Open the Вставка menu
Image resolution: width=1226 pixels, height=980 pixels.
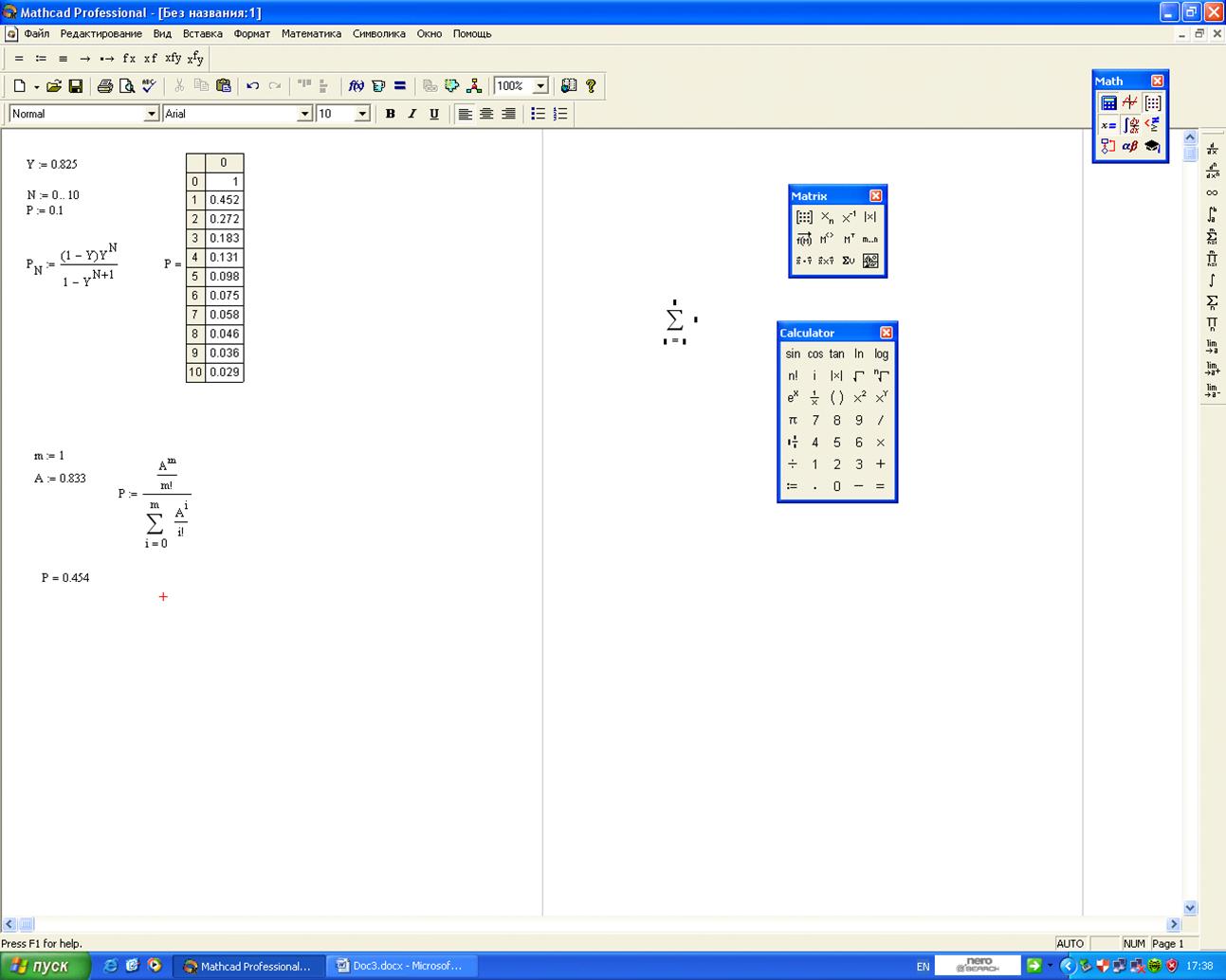click(202, 33)
